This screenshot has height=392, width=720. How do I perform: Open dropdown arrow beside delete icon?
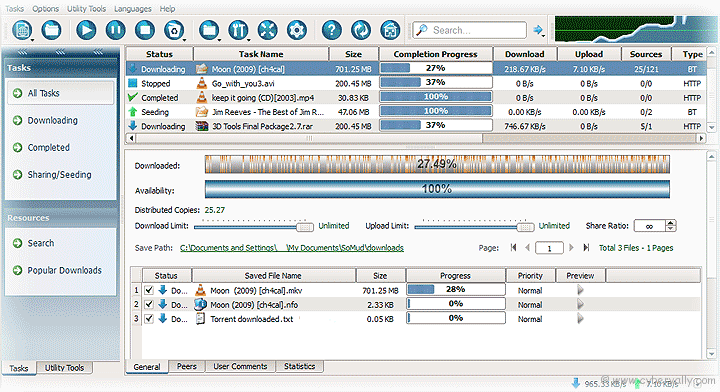tap(185, 40)
